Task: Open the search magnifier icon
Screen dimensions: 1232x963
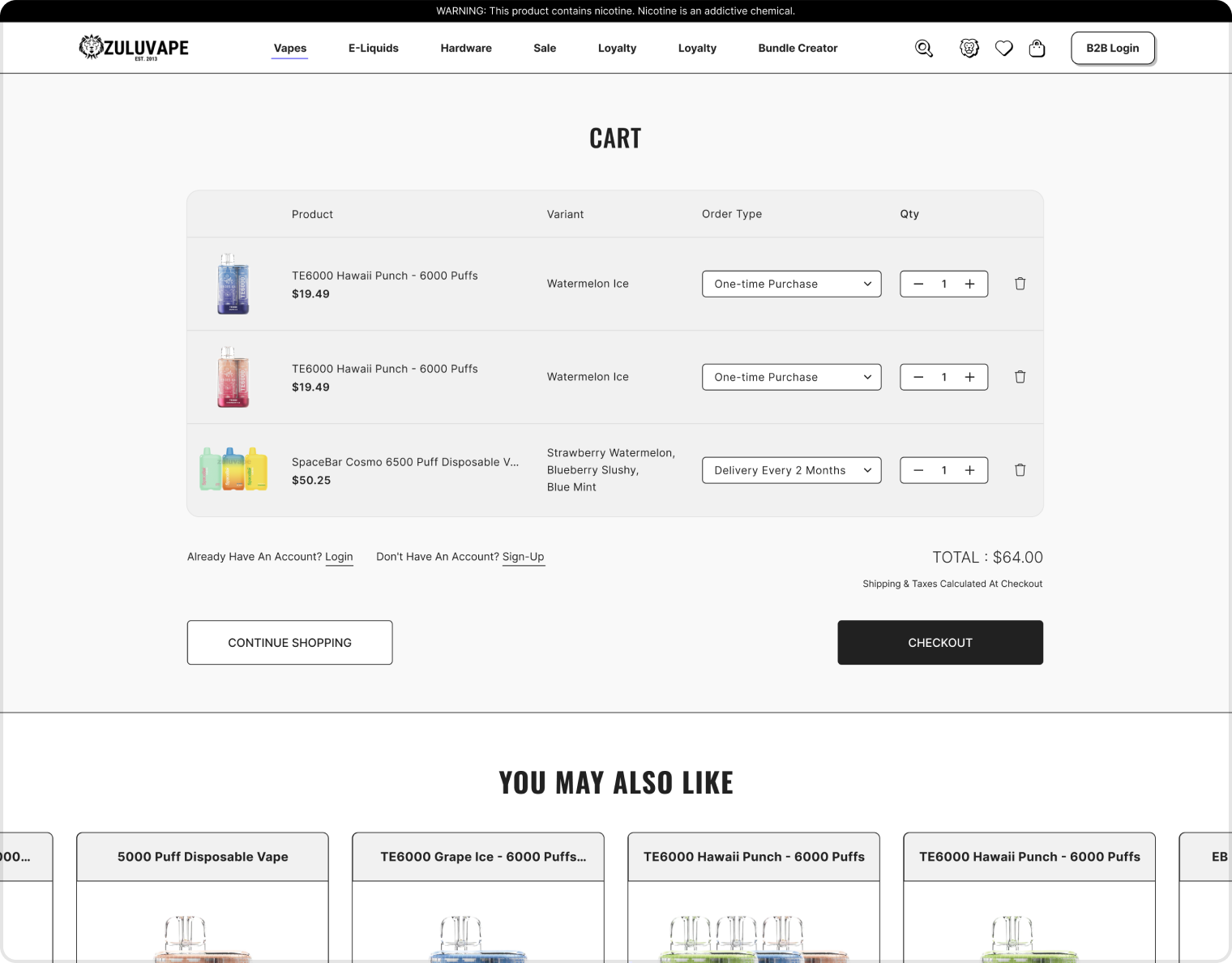Action: (x=924, y=49)
